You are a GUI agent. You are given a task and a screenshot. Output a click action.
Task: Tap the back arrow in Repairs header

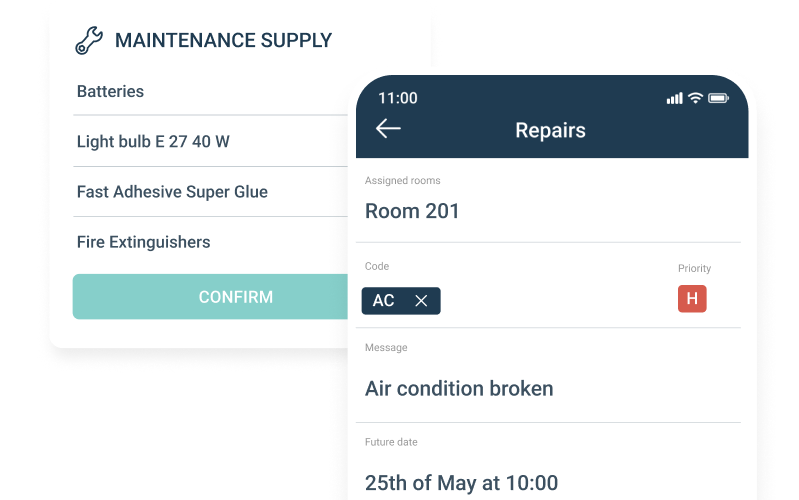(388, 128)
